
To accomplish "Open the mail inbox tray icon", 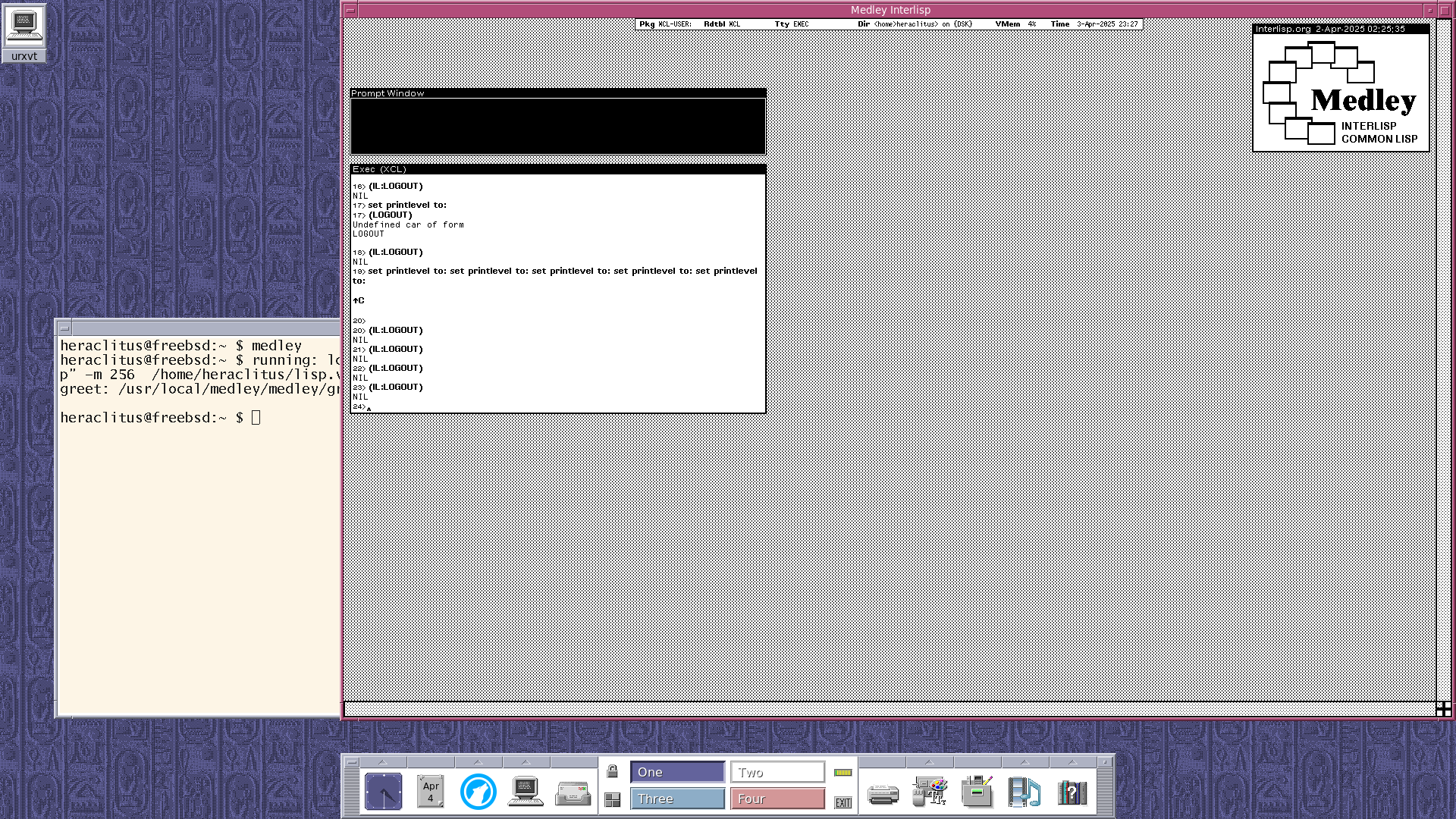I will tap(573, 793).
